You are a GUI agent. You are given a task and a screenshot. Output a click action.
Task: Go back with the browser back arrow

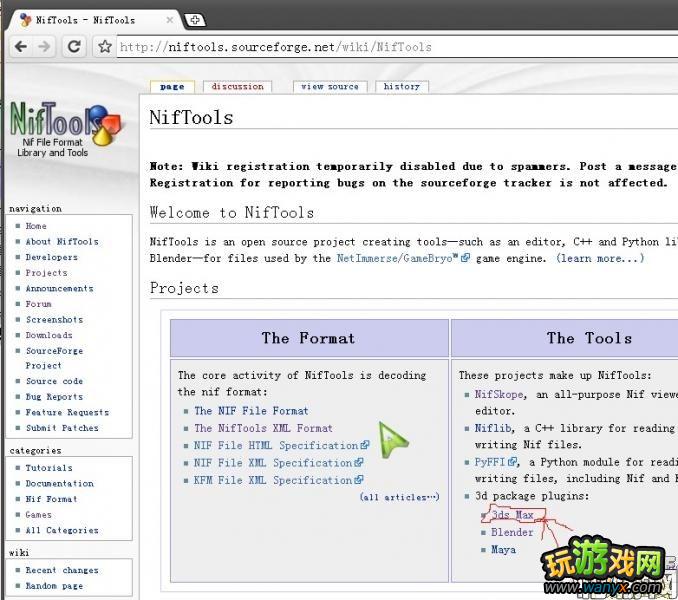pos(21,46)
